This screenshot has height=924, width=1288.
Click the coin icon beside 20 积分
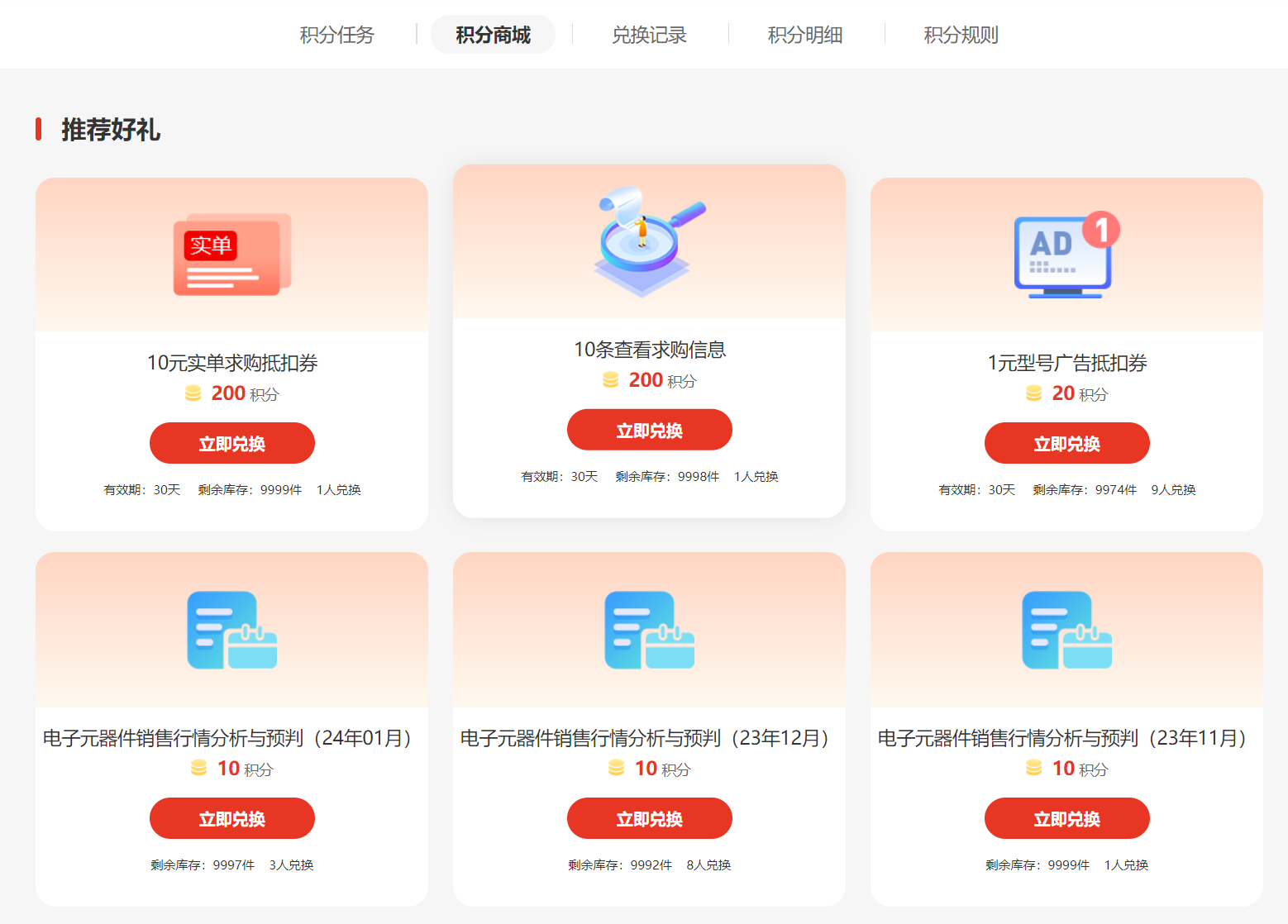(1033, 393)
